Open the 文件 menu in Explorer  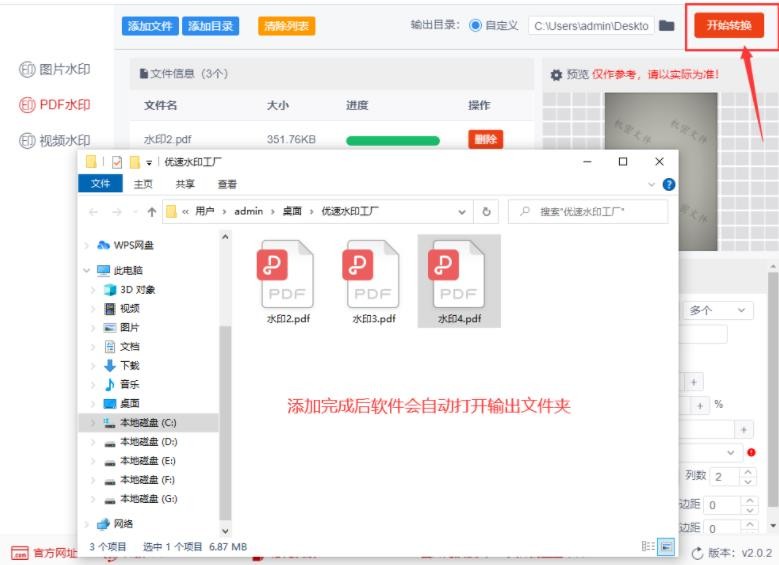tap(100, 184)
